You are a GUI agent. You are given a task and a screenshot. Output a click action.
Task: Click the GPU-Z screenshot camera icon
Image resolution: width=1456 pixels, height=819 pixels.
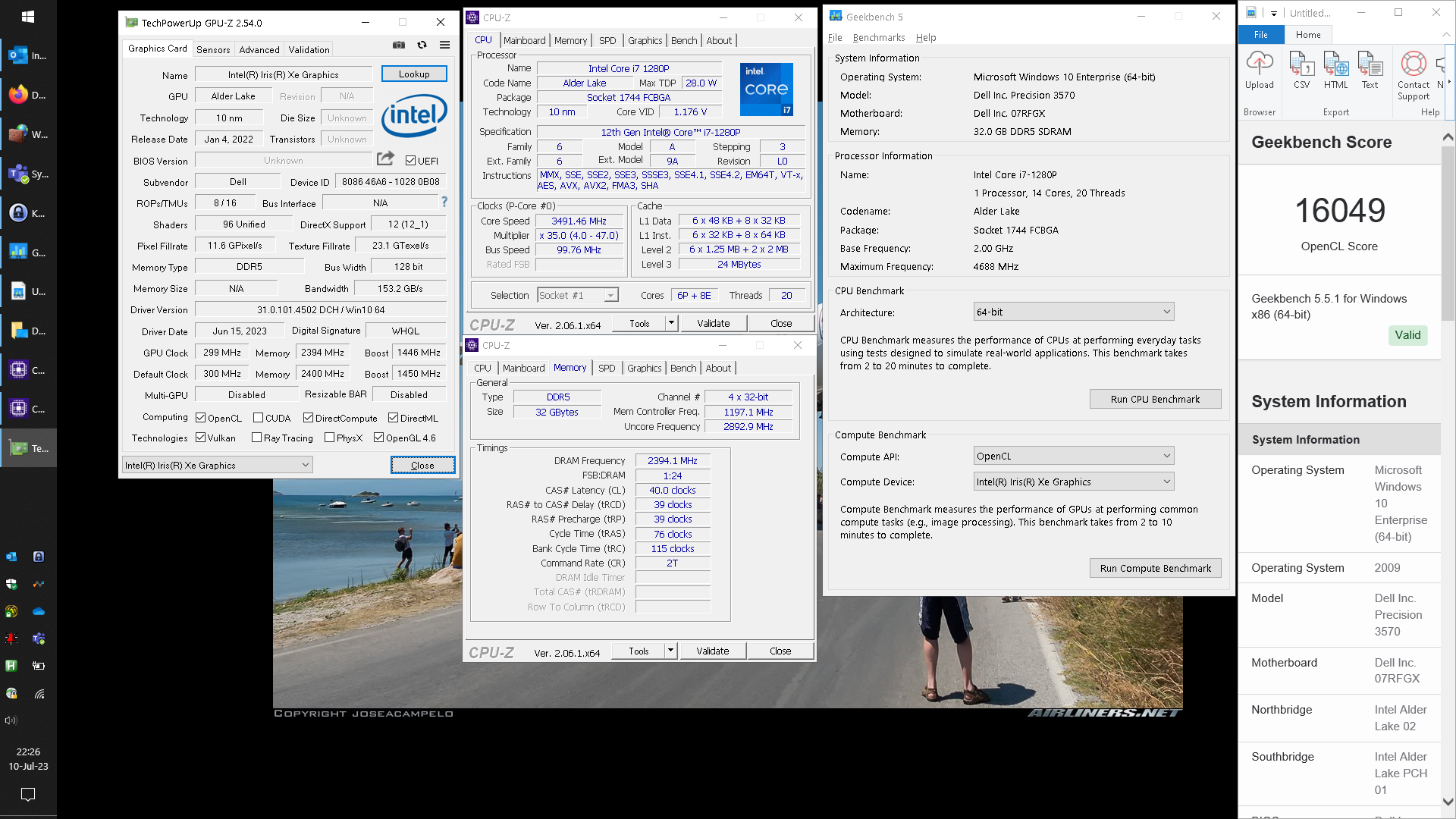tap(398, 45)
